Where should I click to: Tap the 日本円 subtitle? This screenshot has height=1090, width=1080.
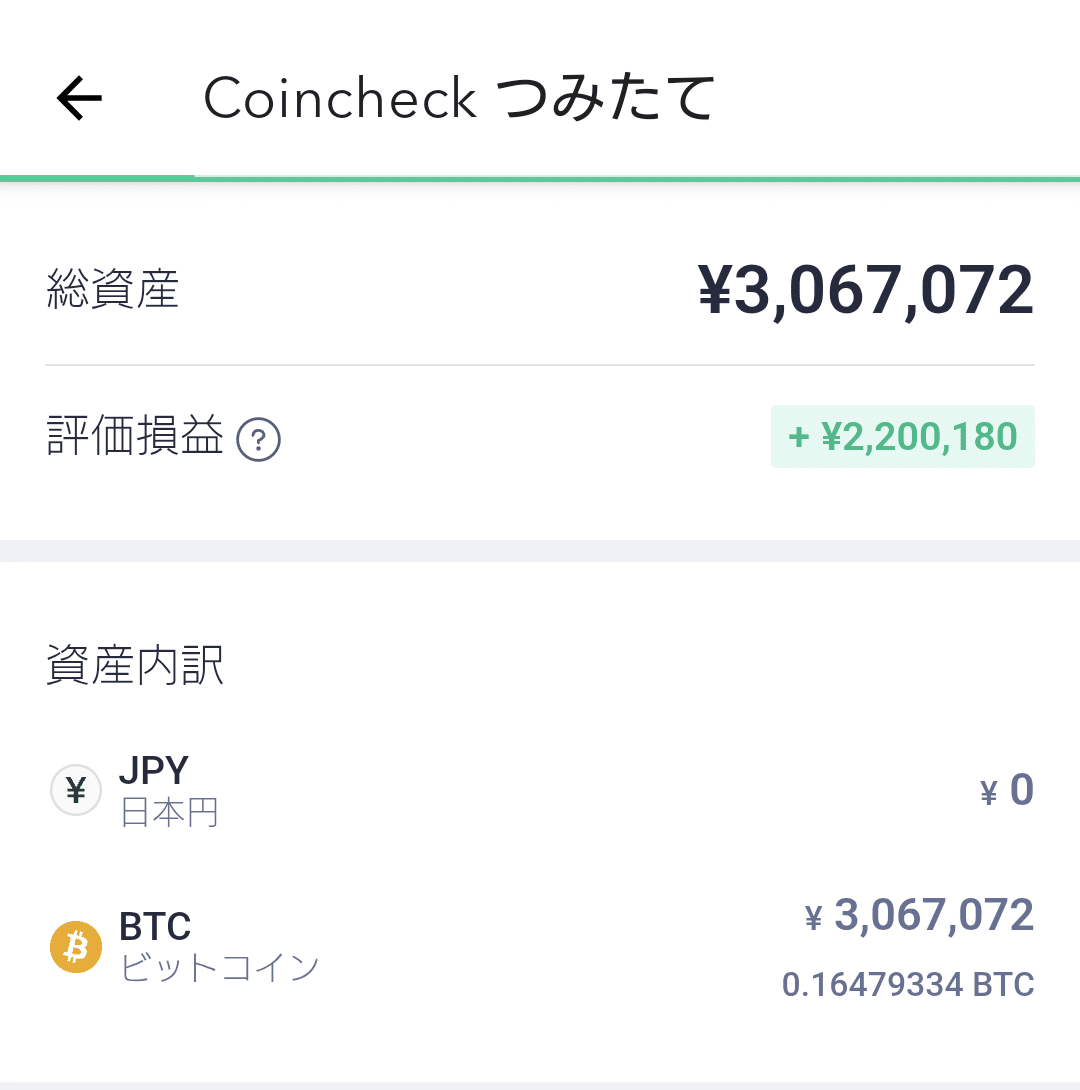tap(169, 813)
